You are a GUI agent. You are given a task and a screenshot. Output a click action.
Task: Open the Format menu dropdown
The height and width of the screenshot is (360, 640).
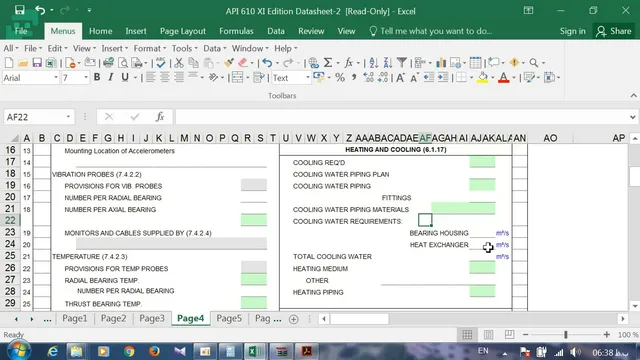(150, 48)
